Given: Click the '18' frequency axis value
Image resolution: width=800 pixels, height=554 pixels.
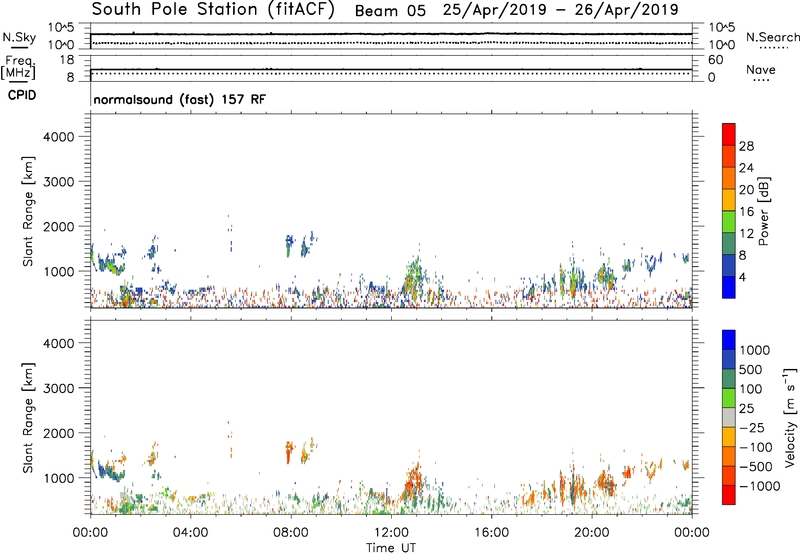Looking at the screenshot, I should [67, 60].
